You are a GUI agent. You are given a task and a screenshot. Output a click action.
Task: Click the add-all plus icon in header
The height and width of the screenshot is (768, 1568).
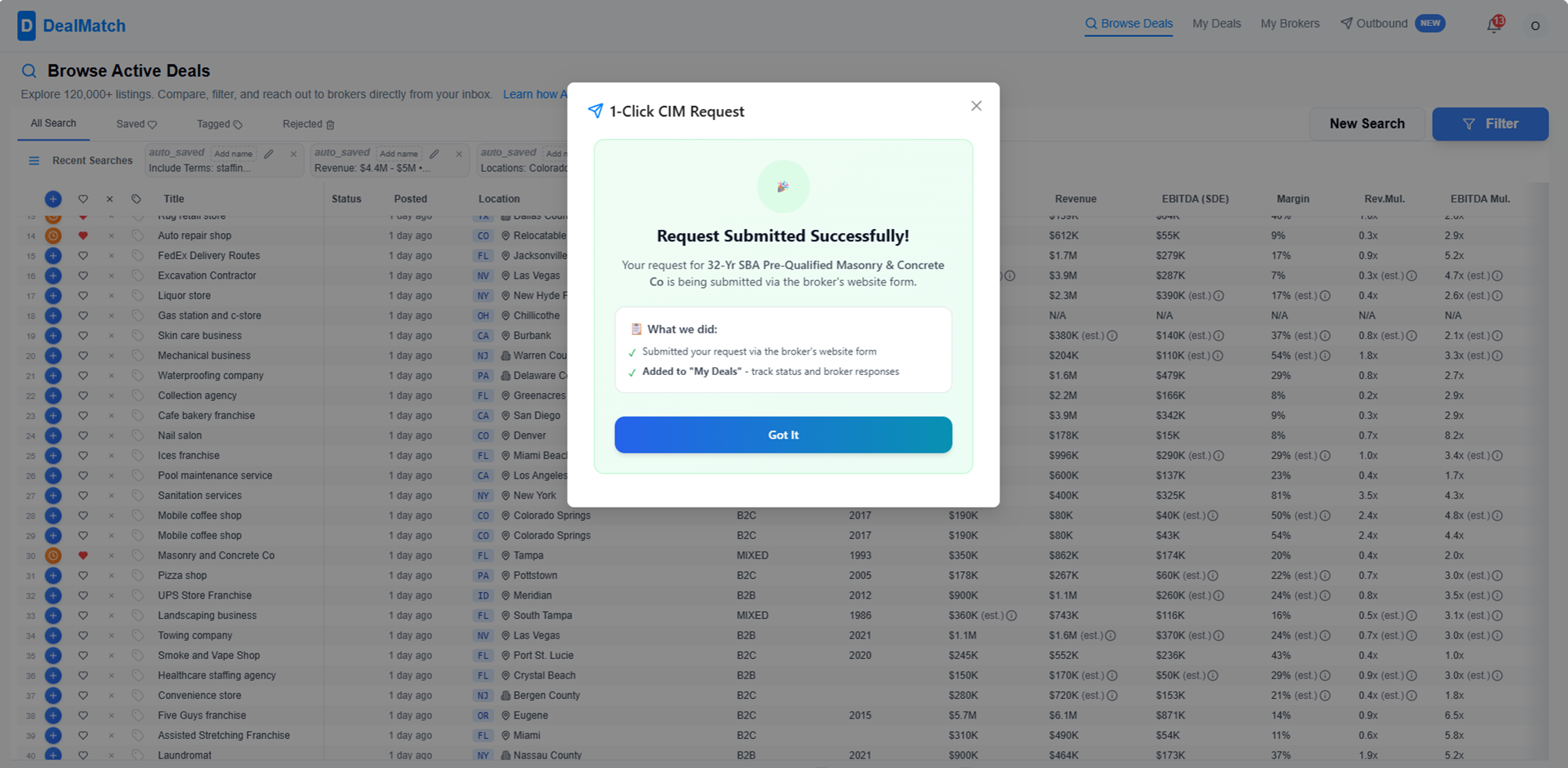click(53, 199)
